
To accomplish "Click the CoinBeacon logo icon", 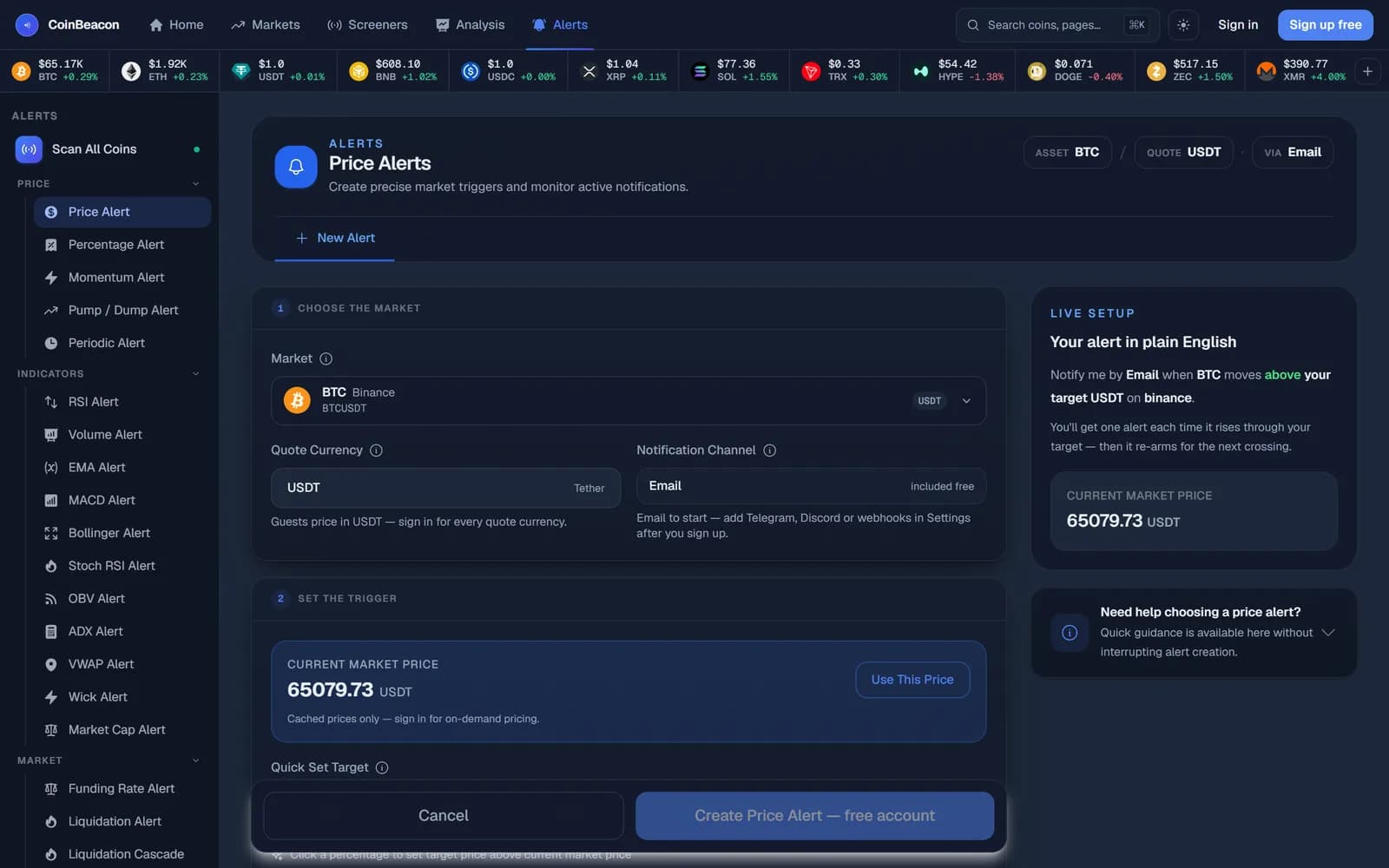I will (27, 25).
